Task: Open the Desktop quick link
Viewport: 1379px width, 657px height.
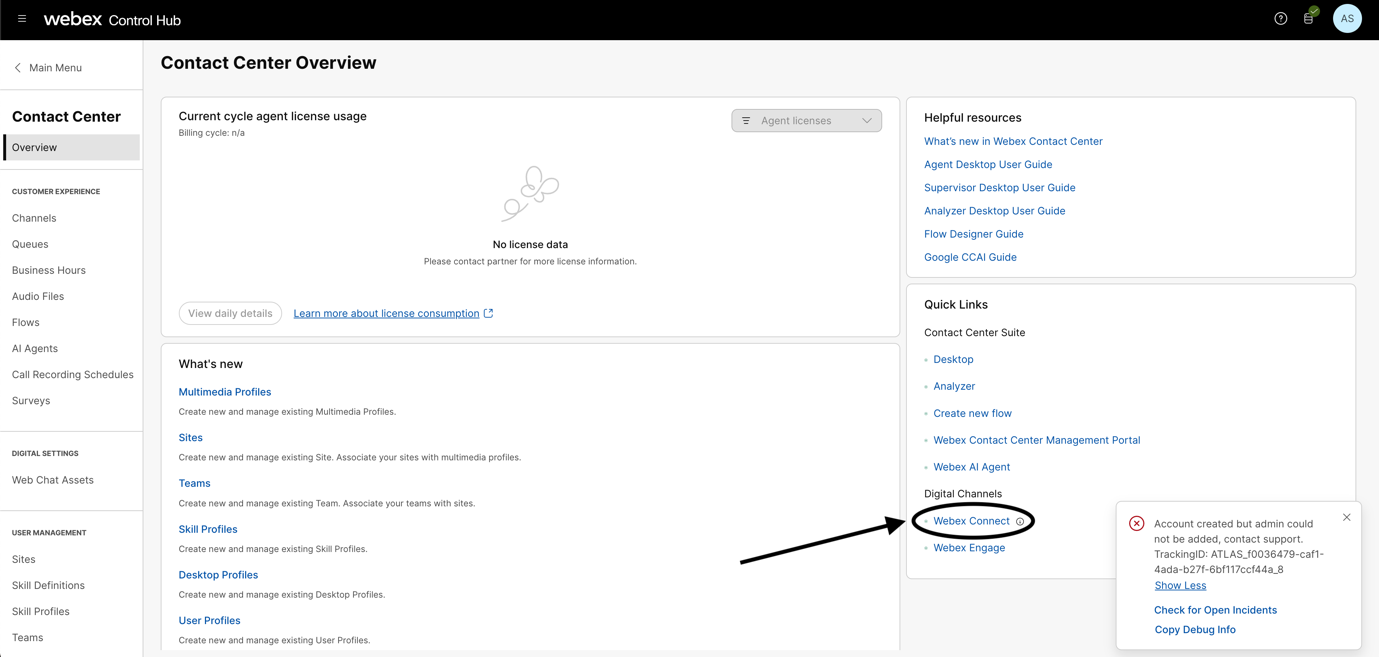Action: coord(953,359)
